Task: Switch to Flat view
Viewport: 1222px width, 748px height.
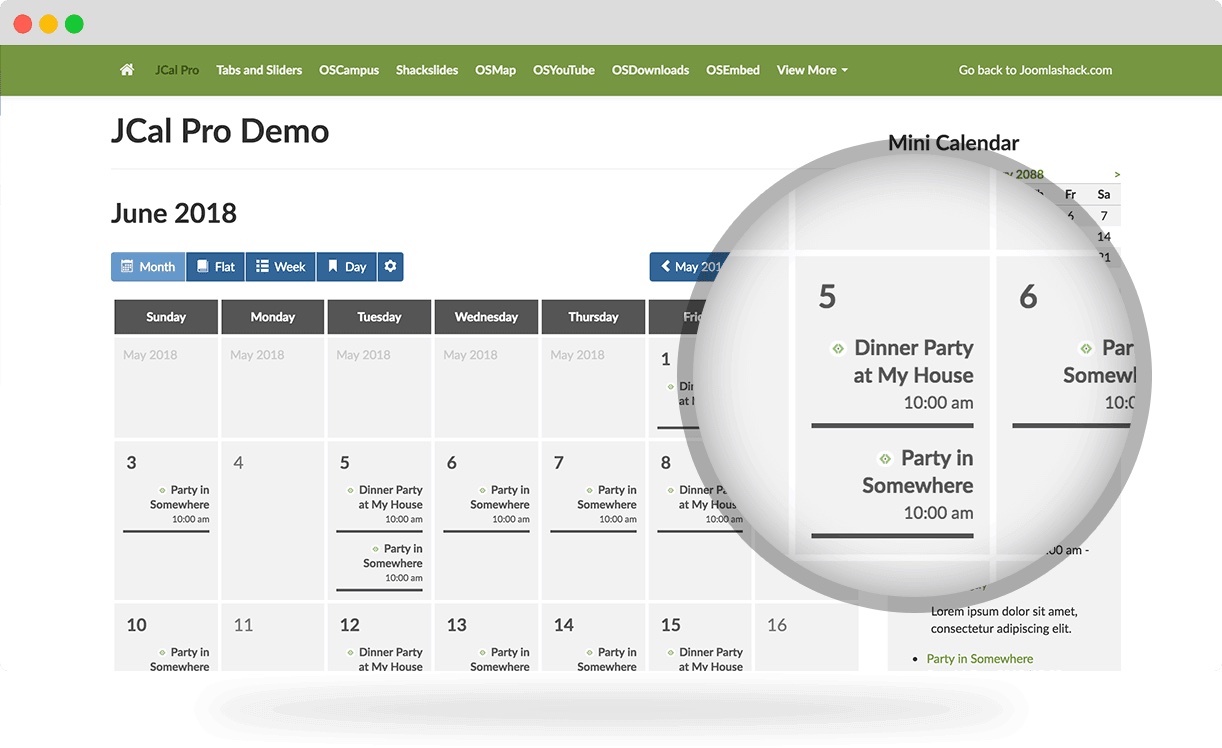Action: [x=216, y=267]
